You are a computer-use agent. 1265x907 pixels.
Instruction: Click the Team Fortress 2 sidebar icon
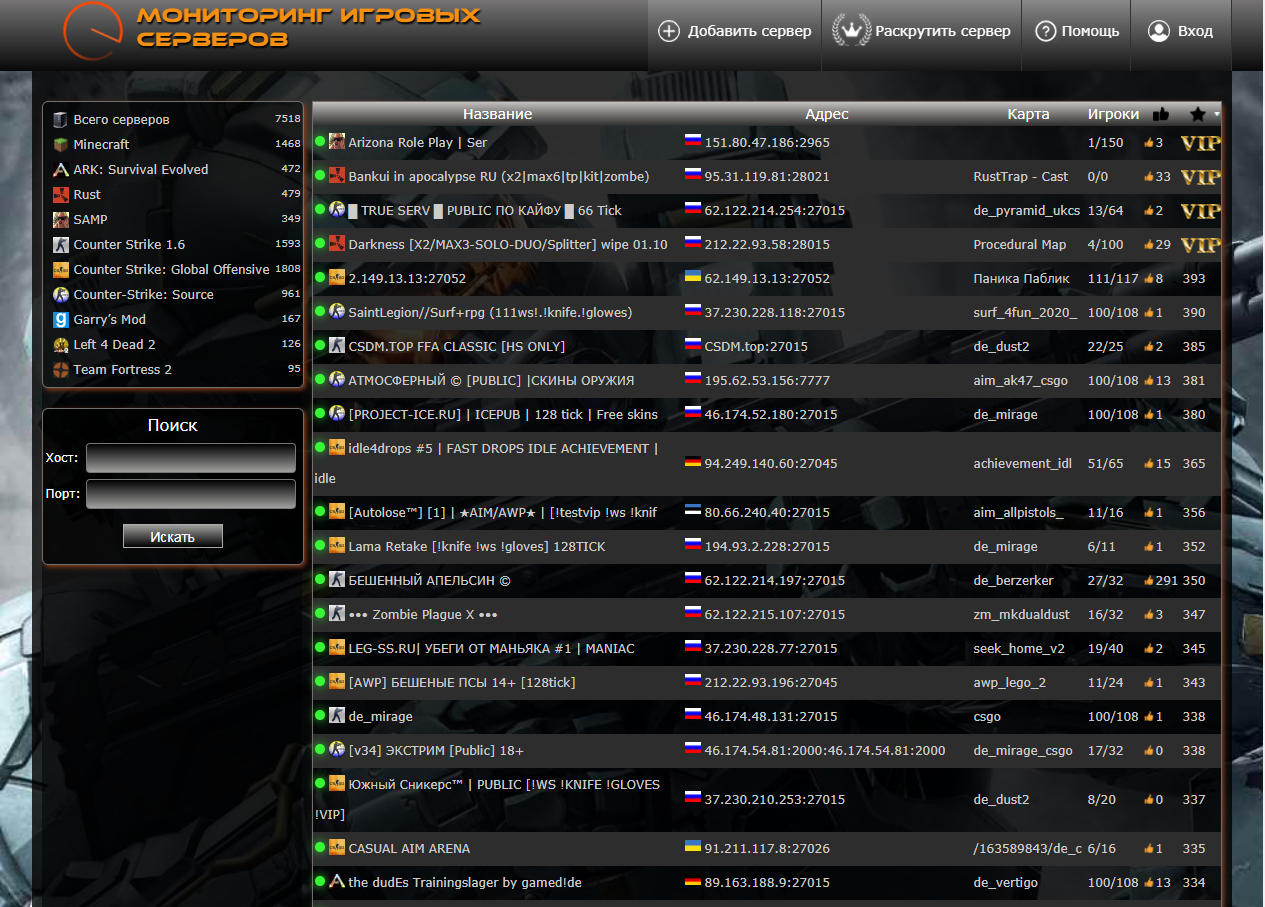pos(61,369)
